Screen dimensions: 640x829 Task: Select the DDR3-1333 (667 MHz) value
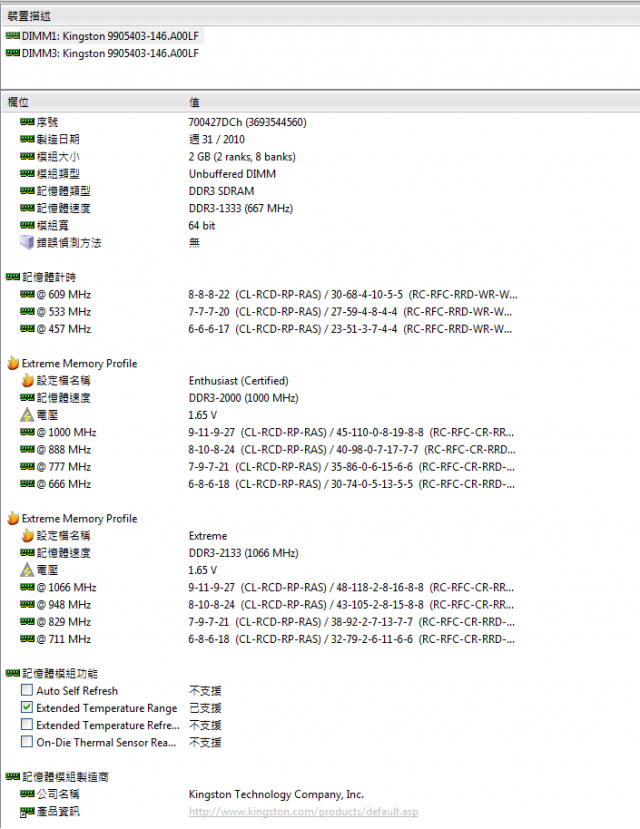tap(240, 208)
